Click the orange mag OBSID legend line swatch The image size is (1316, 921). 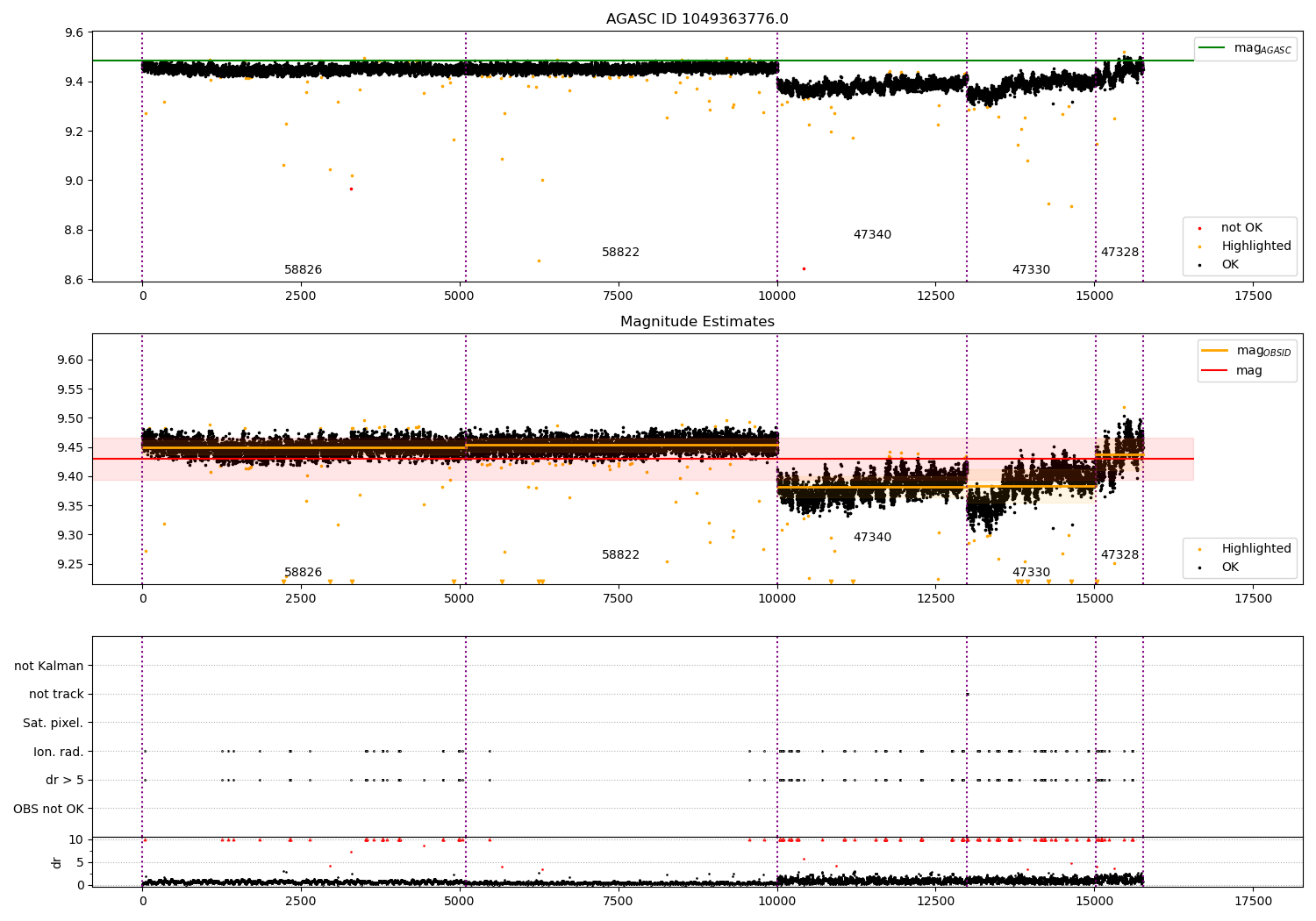pyautogui.click(x=1215, y=351)
